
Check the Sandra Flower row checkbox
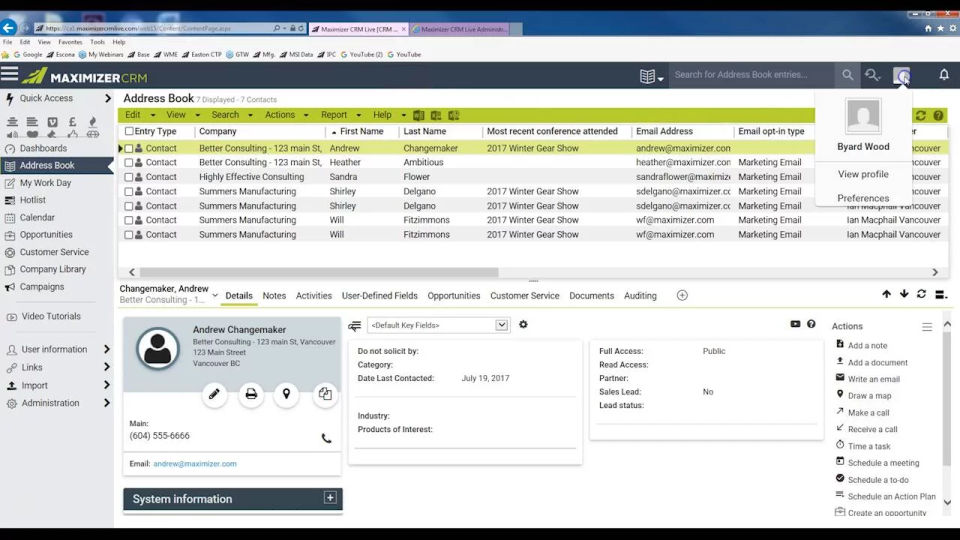coord(129,177)
